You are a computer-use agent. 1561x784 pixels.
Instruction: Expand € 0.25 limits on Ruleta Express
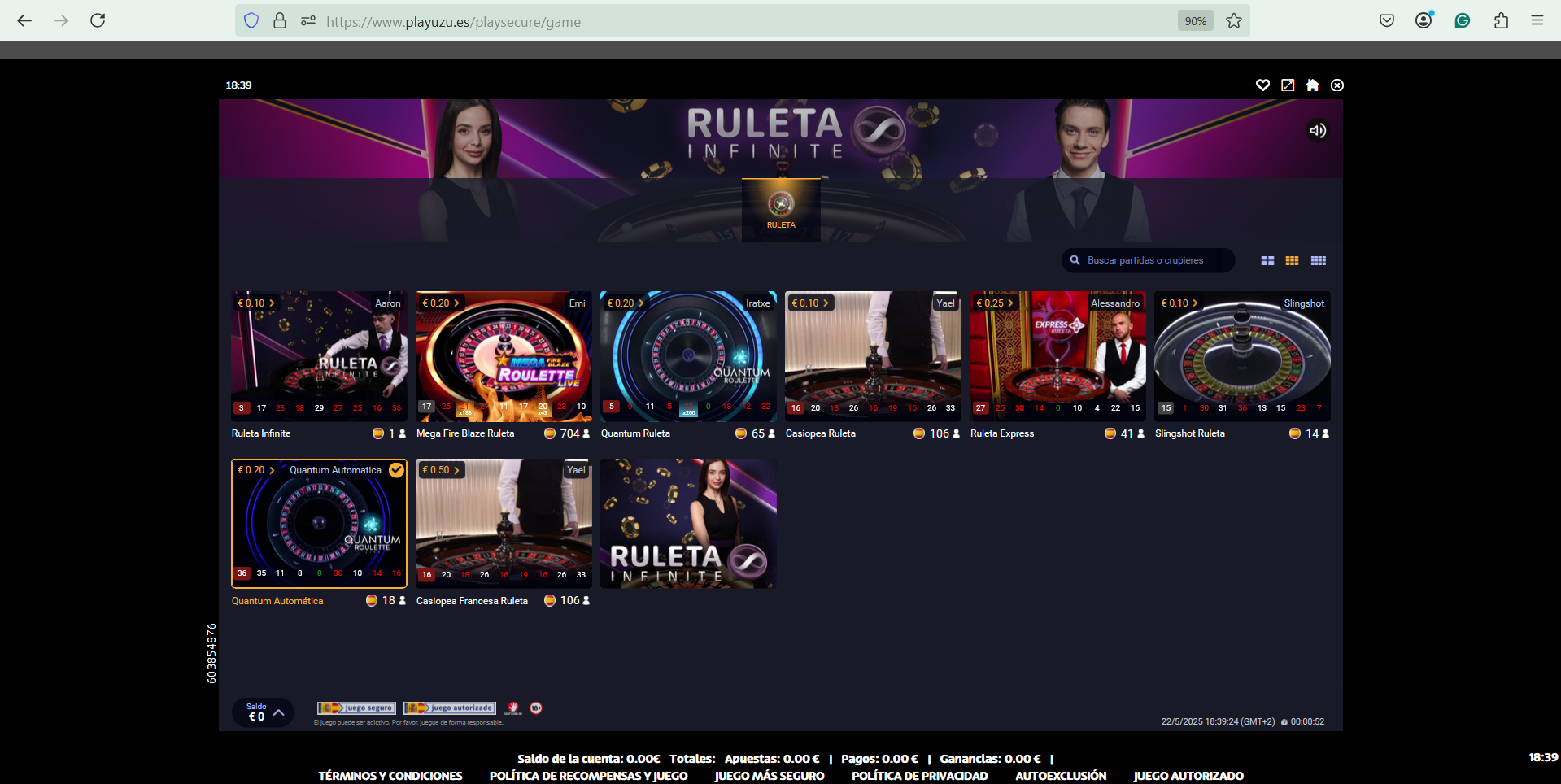click(x=995, y=303)
